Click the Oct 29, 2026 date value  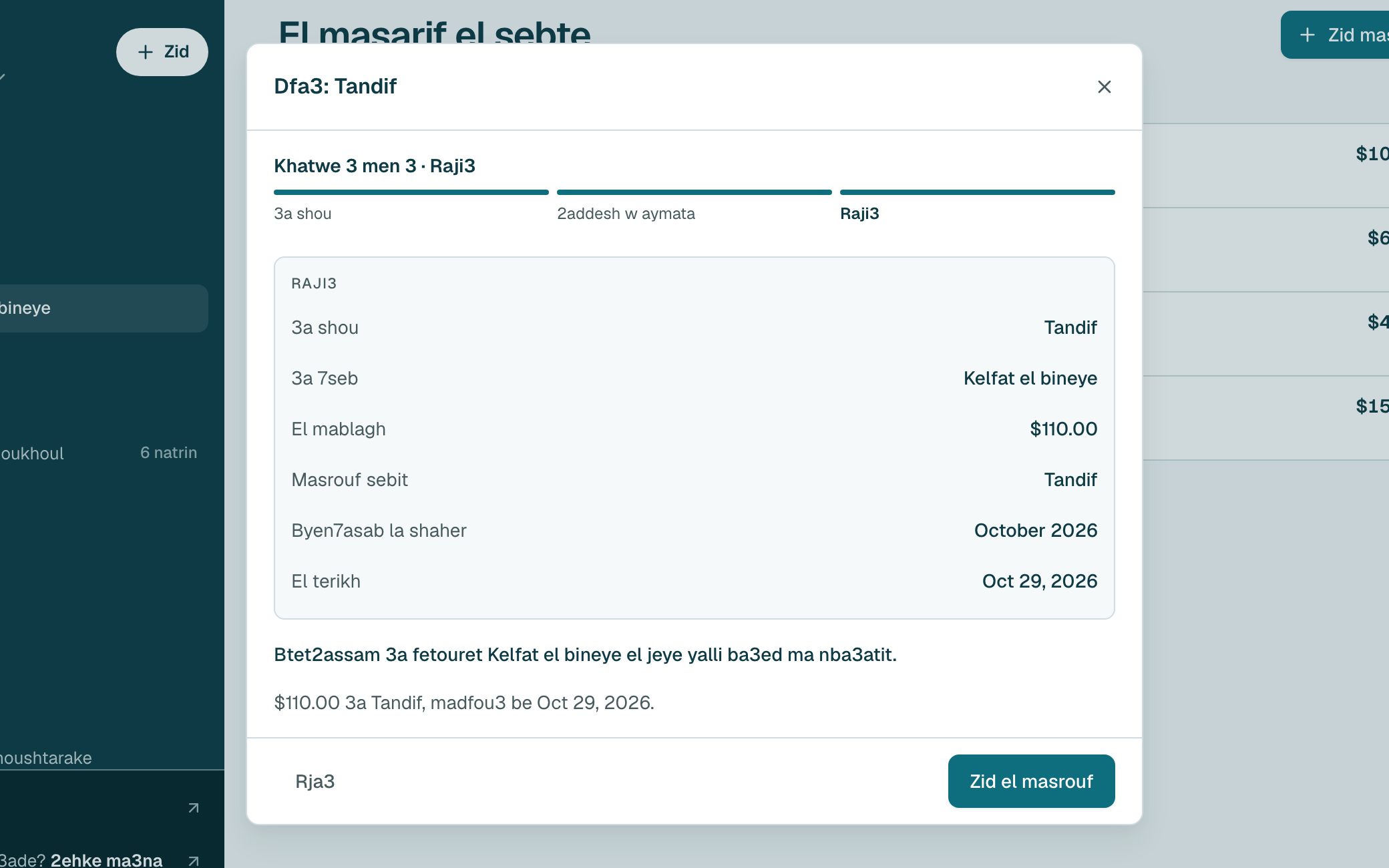tap(1039, 582)
